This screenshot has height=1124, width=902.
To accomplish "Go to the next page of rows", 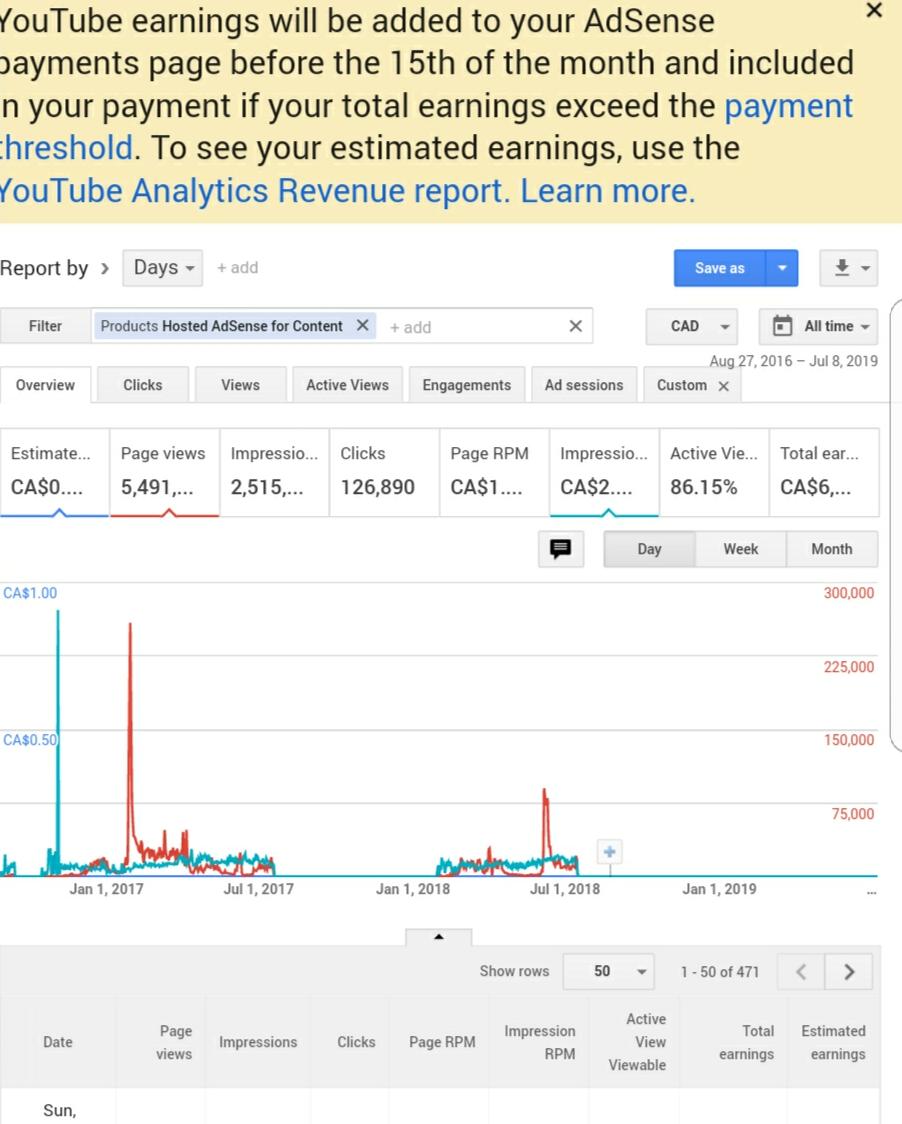I will (x=849, y=971).
